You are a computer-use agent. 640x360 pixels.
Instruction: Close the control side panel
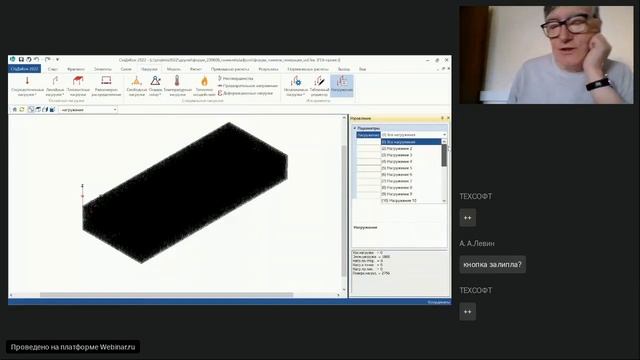tap(448, 118)
